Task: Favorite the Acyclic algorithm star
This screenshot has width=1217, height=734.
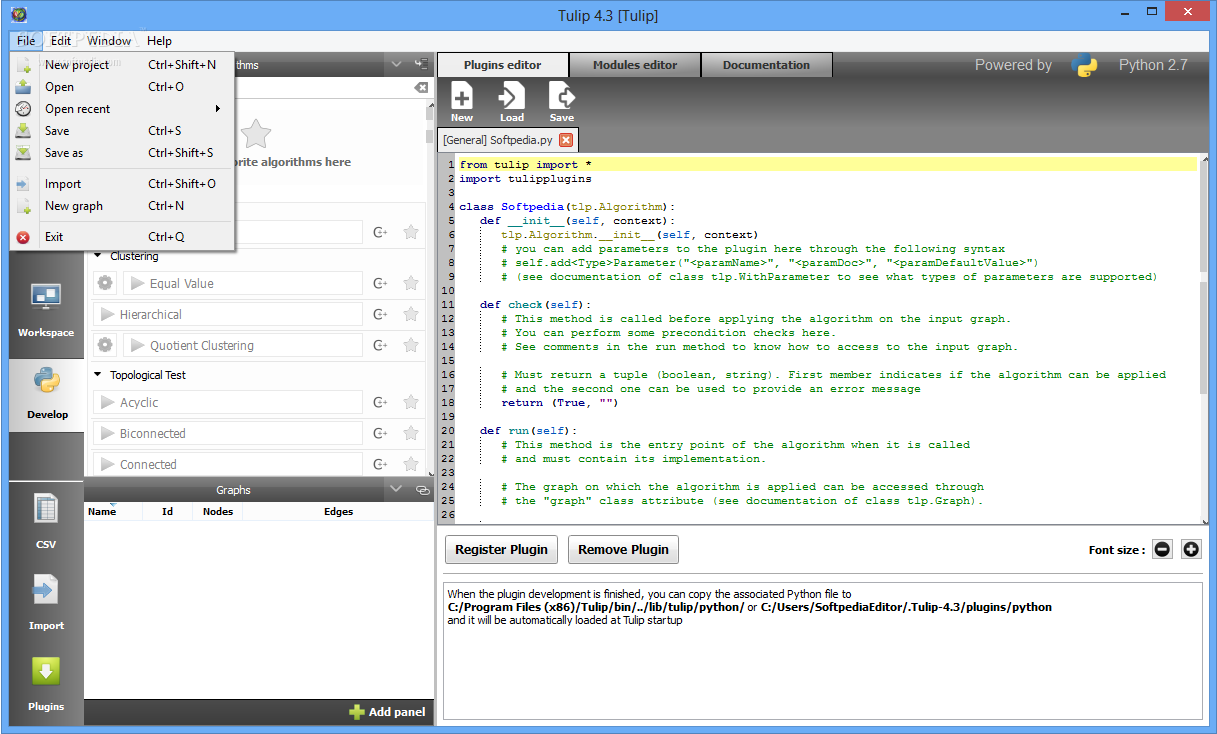Action: [410, 402]
